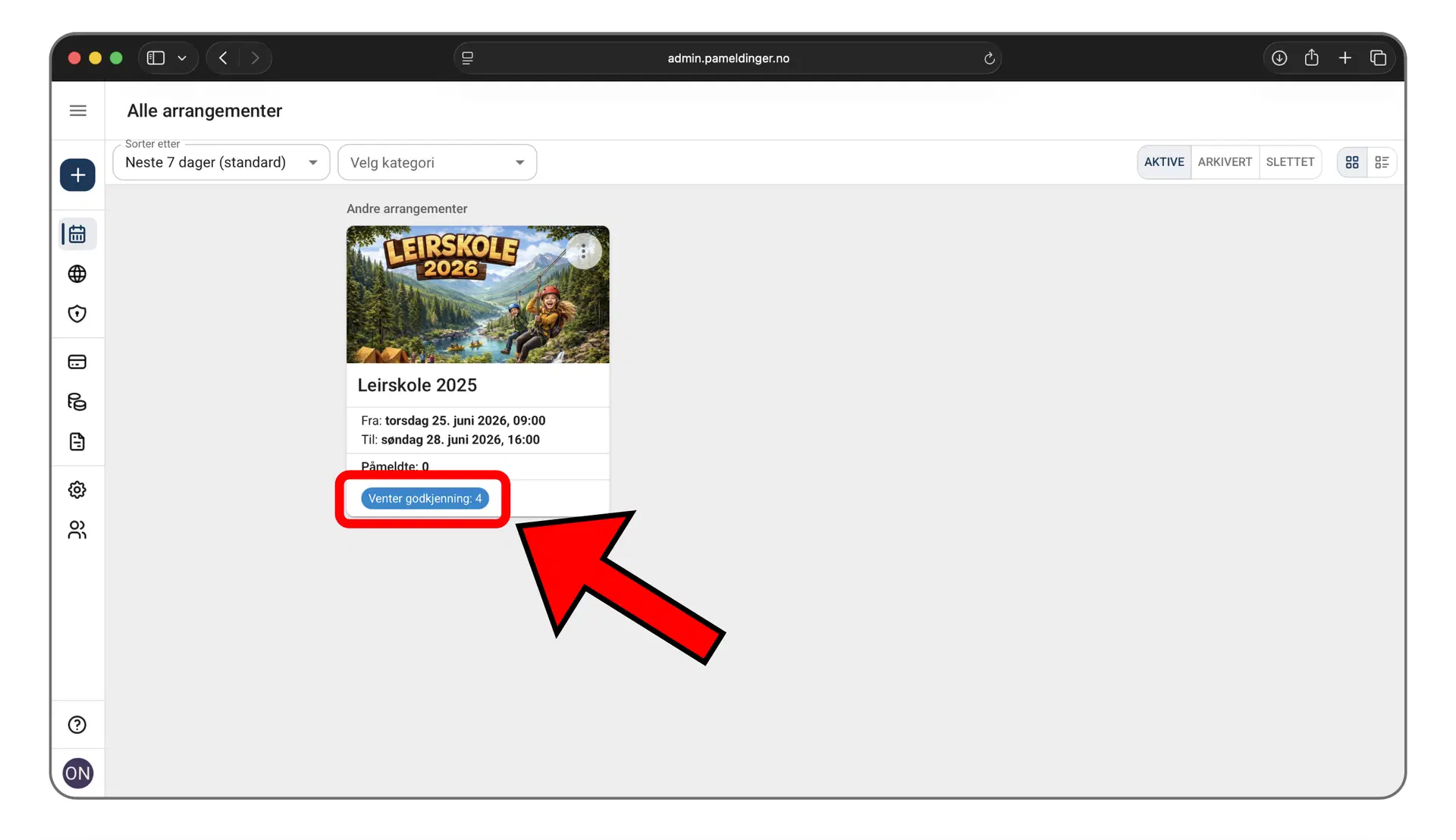Open three-dot menu on Leirskole card

[x=583, y=252]
